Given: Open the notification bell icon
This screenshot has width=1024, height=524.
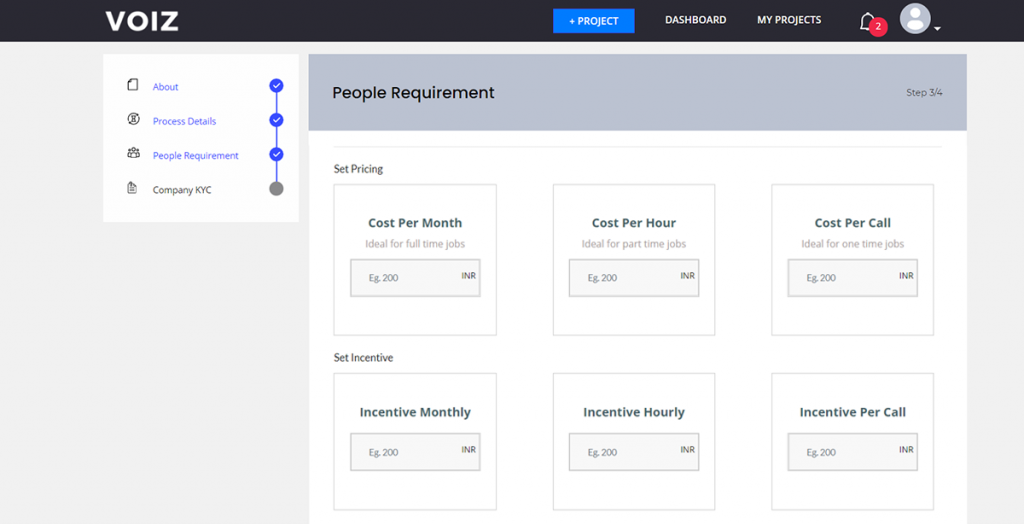Looking at the screenshot, I should tap(867, 22).
